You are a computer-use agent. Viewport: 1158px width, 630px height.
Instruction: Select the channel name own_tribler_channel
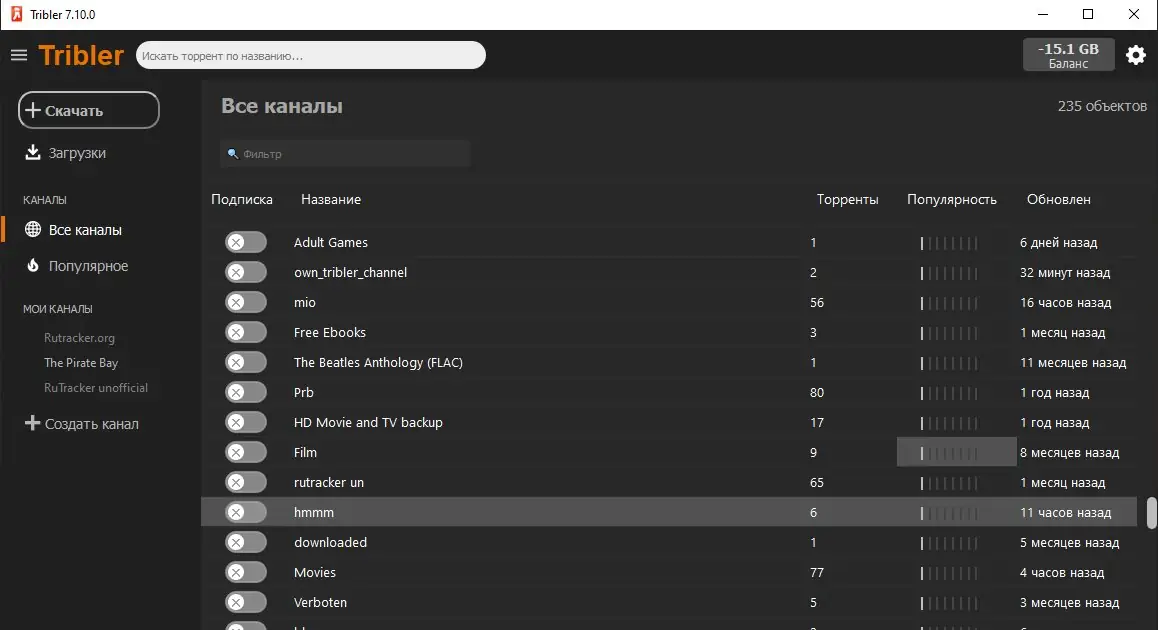[350, 273]
